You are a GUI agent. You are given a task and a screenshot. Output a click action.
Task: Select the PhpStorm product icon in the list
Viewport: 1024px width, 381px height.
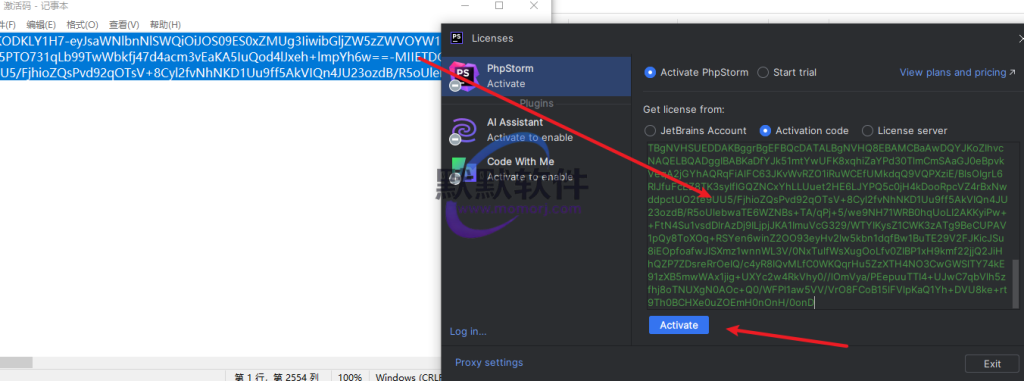464,76
